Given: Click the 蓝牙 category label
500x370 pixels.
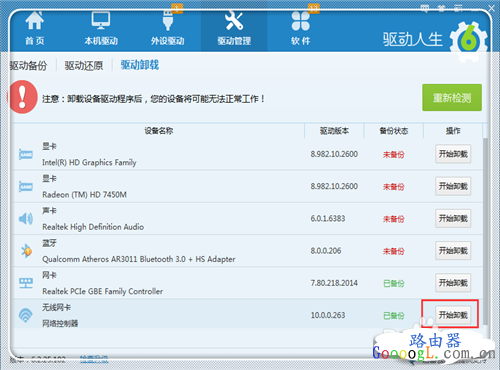Looking at the screenshot, I should 49,243.
